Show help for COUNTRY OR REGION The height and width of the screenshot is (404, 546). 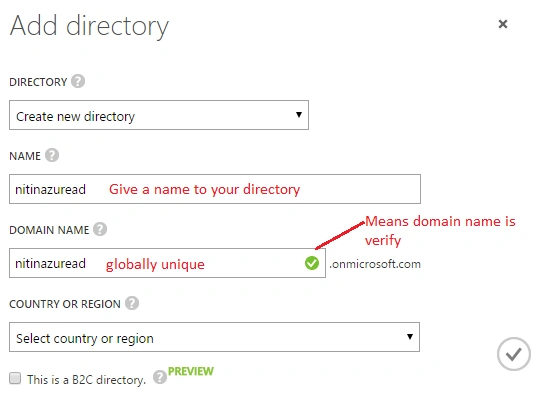(132, 303)
